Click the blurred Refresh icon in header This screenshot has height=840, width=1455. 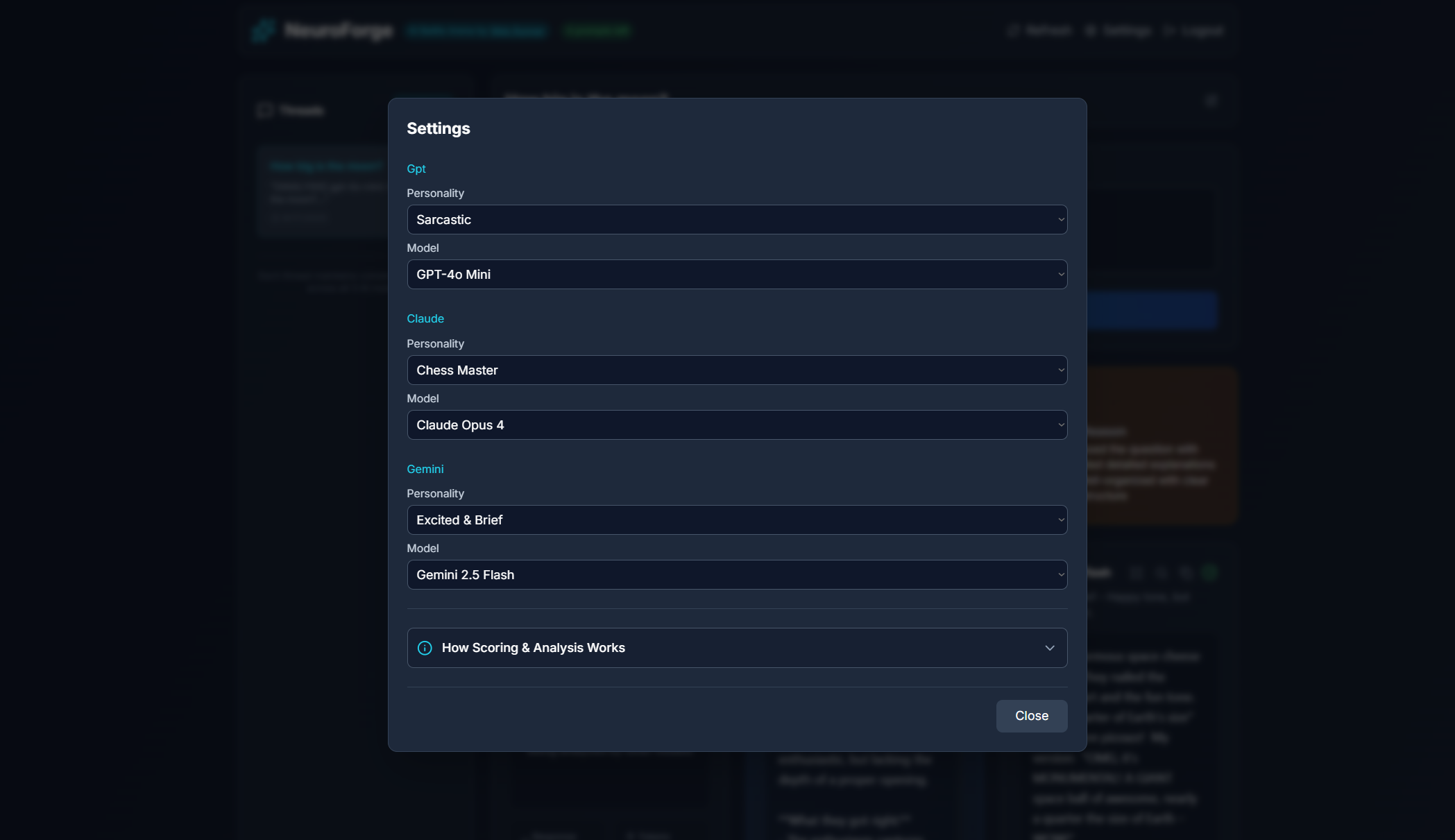[x=1014, y=31]
